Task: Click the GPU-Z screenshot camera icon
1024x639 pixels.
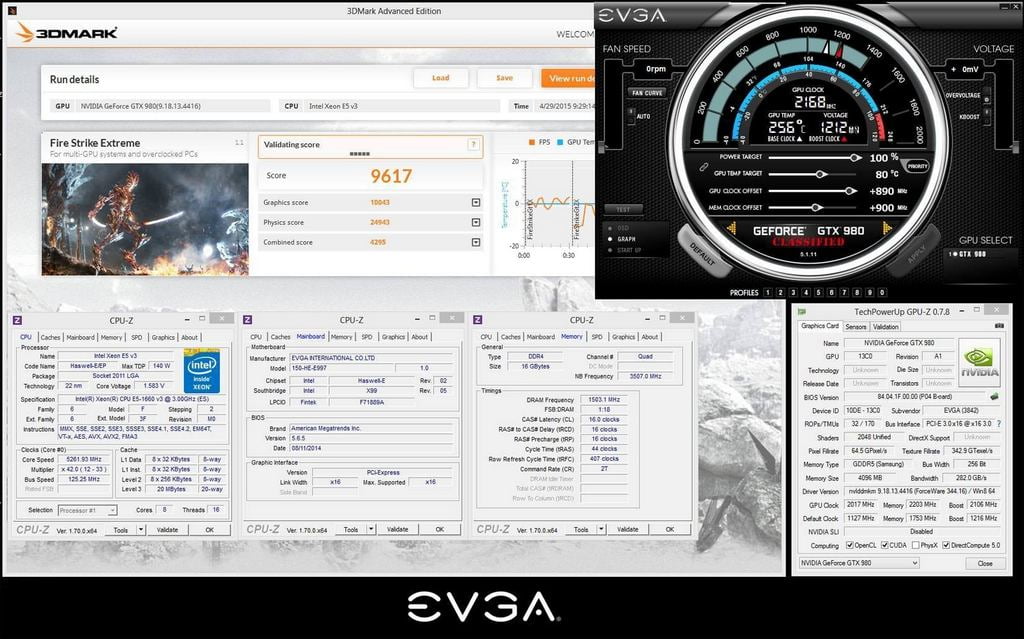Action: pos(998,326)
